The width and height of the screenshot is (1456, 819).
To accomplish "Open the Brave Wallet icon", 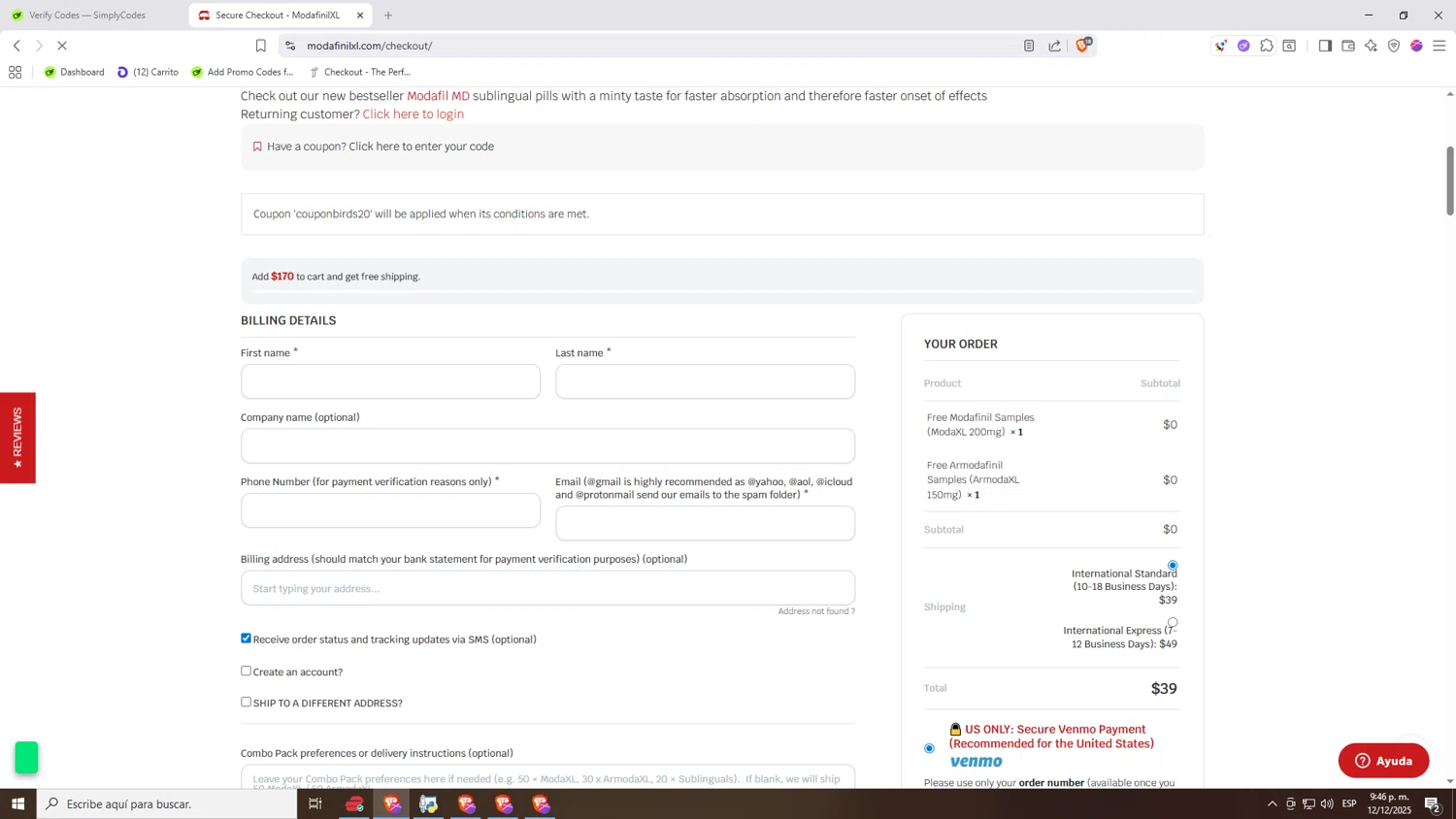I will tap(1348, 46).
